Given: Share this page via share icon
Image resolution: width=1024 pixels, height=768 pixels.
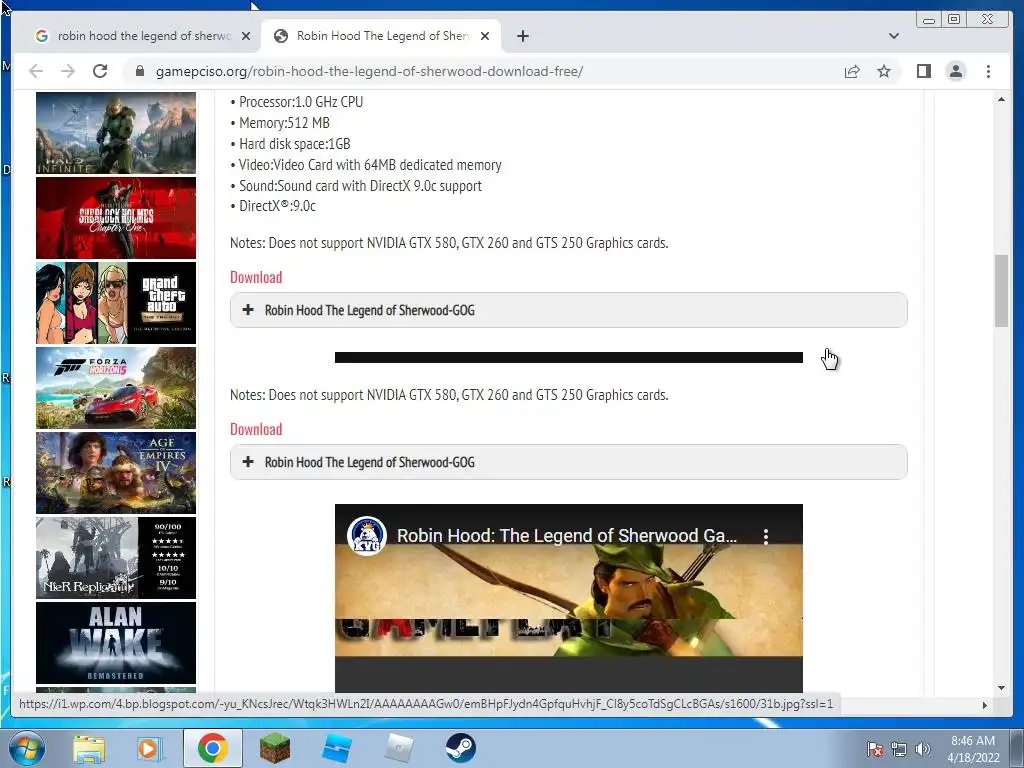Looking at the screenshot, I should click(x=852, y=71).
